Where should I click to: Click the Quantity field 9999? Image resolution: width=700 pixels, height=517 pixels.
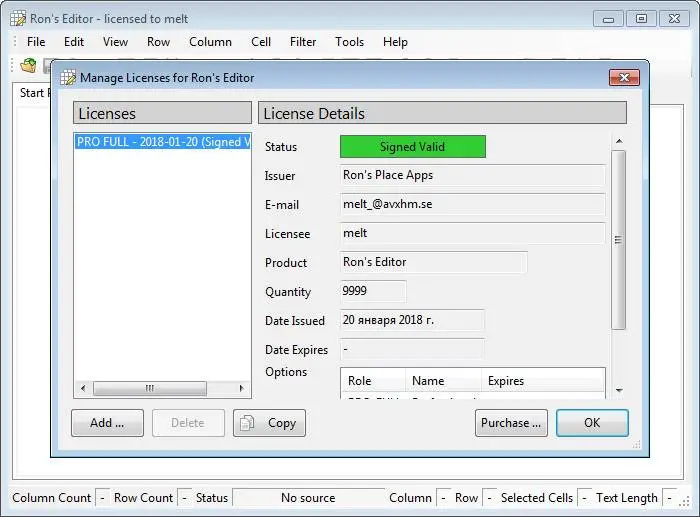(373, 291)
